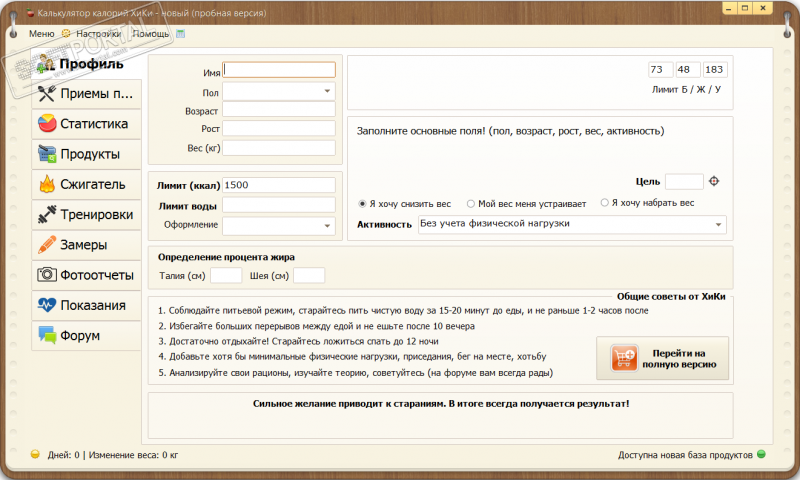Open the Оформление dropdown
This screenshot has height=480, width=800.
pyautogui.click(x=327, y=227)
